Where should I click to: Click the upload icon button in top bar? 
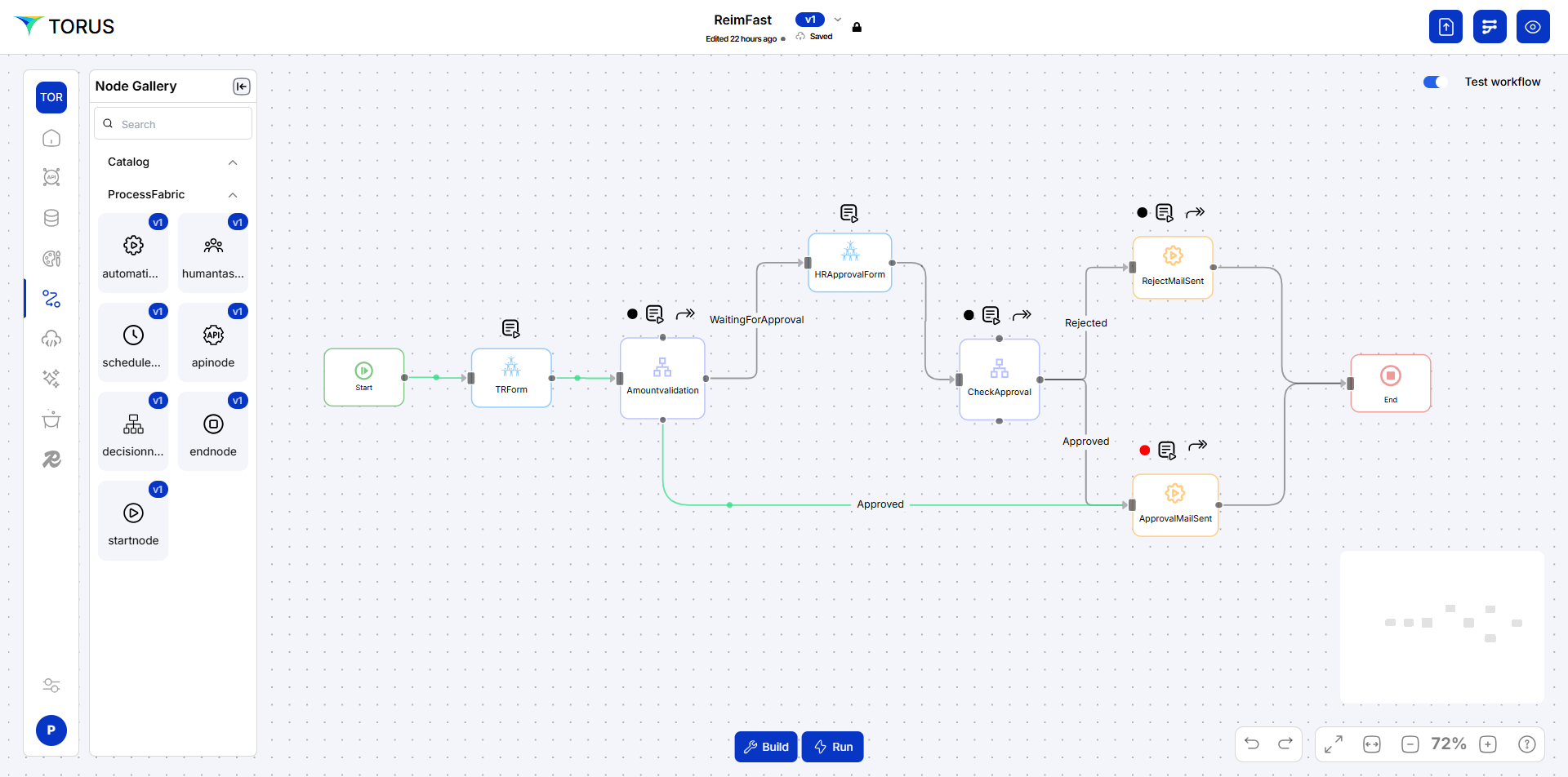point(1445,27)
